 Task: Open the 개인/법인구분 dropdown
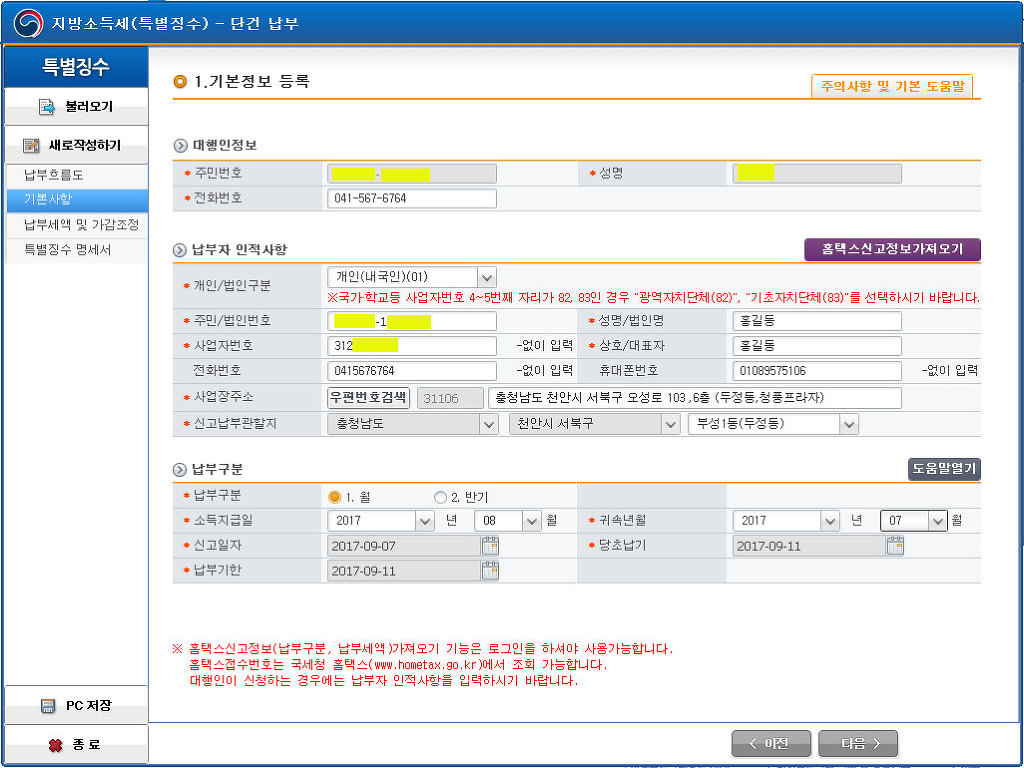[486, 277]
